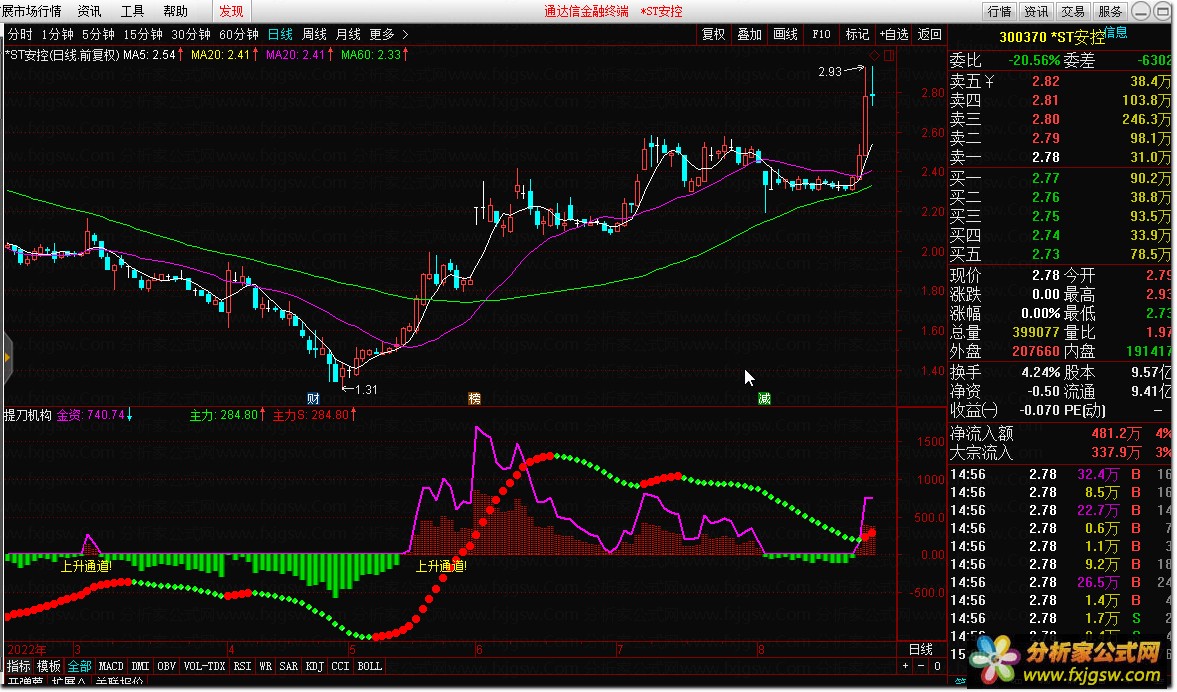Click the stock code 300370 *ST安控 header
Screen dimensions: 1177x692
tap(1052, 37)
